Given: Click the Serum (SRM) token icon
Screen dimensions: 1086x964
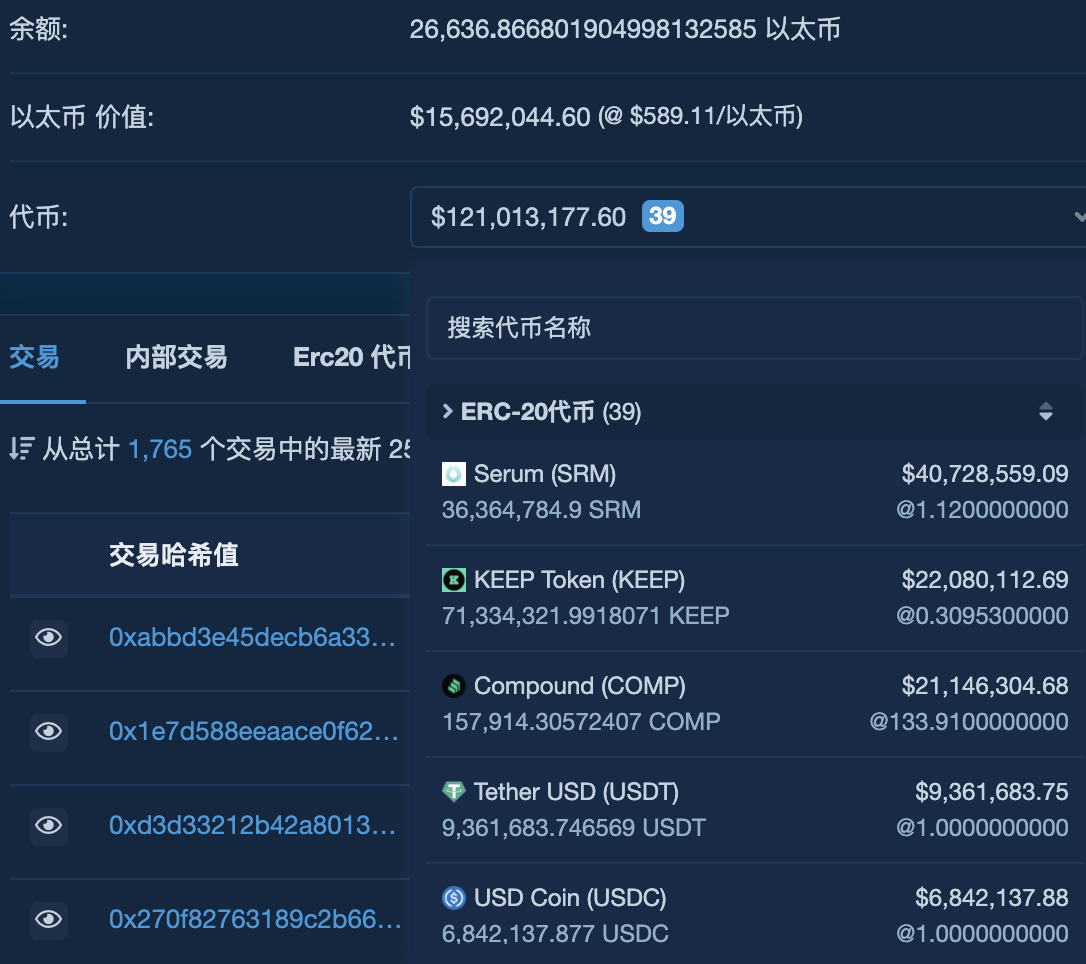Looking at the screenshot, I should coord(455,473).
